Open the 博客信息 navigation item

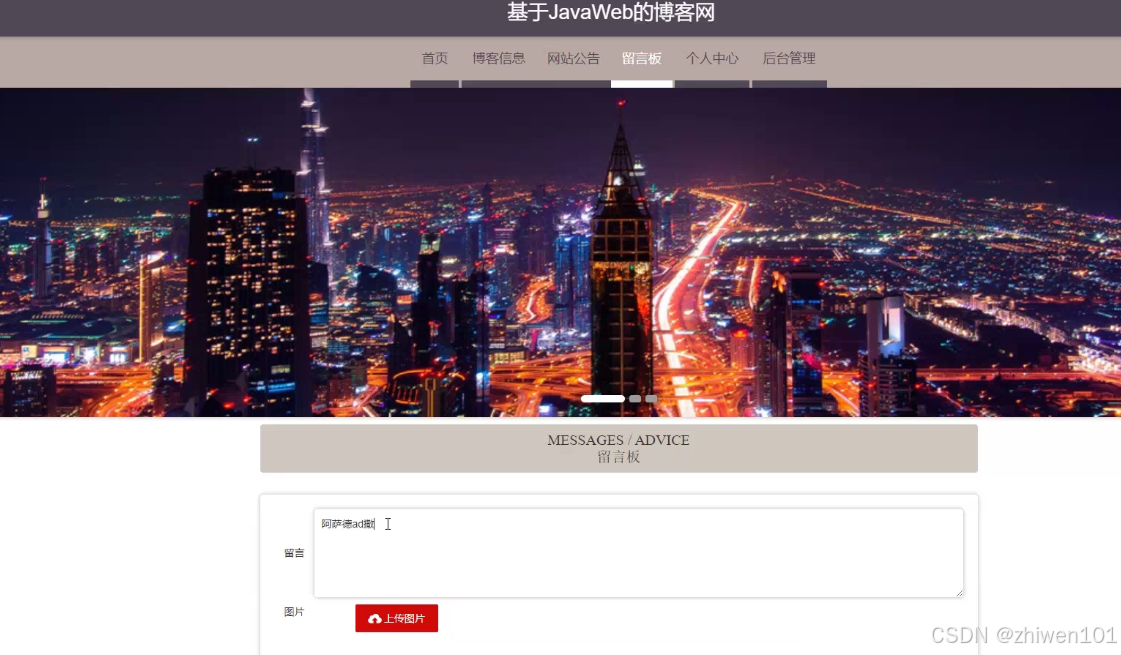click(x=498, y=58)
